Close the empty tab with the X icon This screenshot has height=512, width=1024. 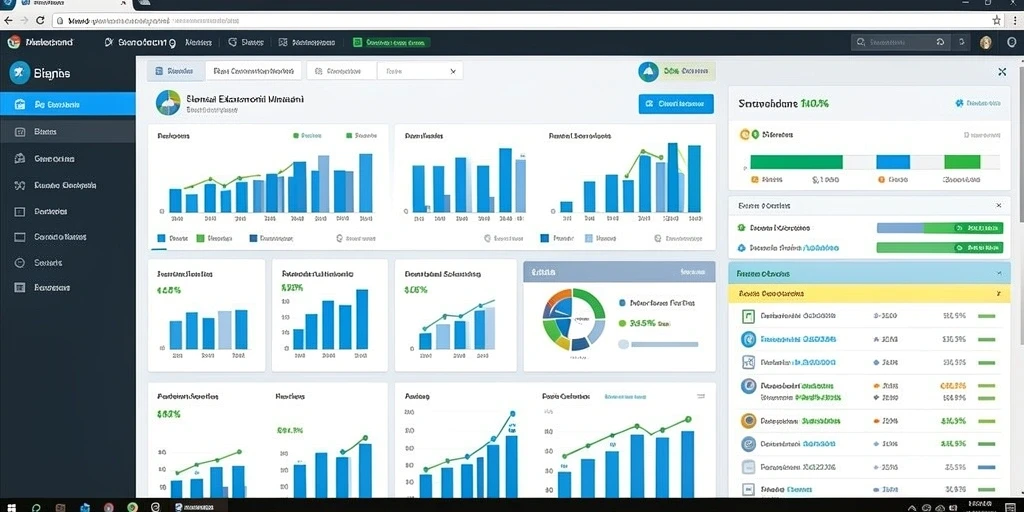(453, 71)
